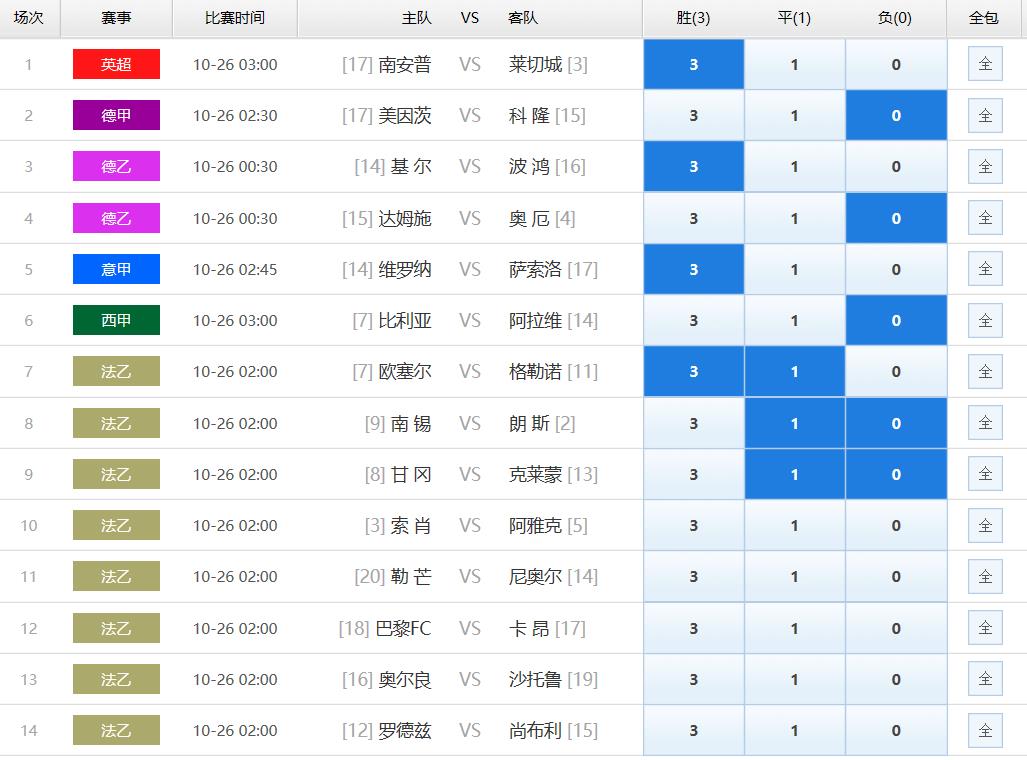
Task: Click 全 button for match 6 比利亚
Action: [x=985, y=320]
